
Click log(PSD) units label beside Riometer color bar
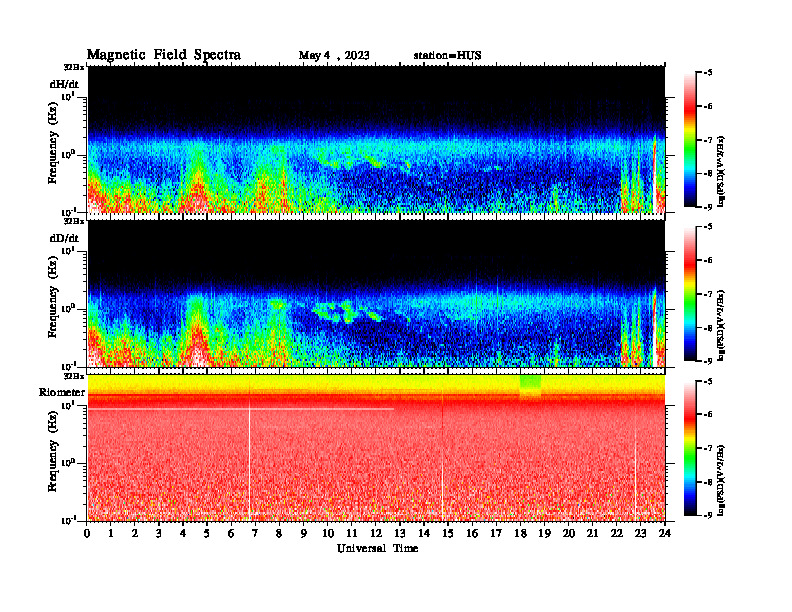[x=721, y=480]
